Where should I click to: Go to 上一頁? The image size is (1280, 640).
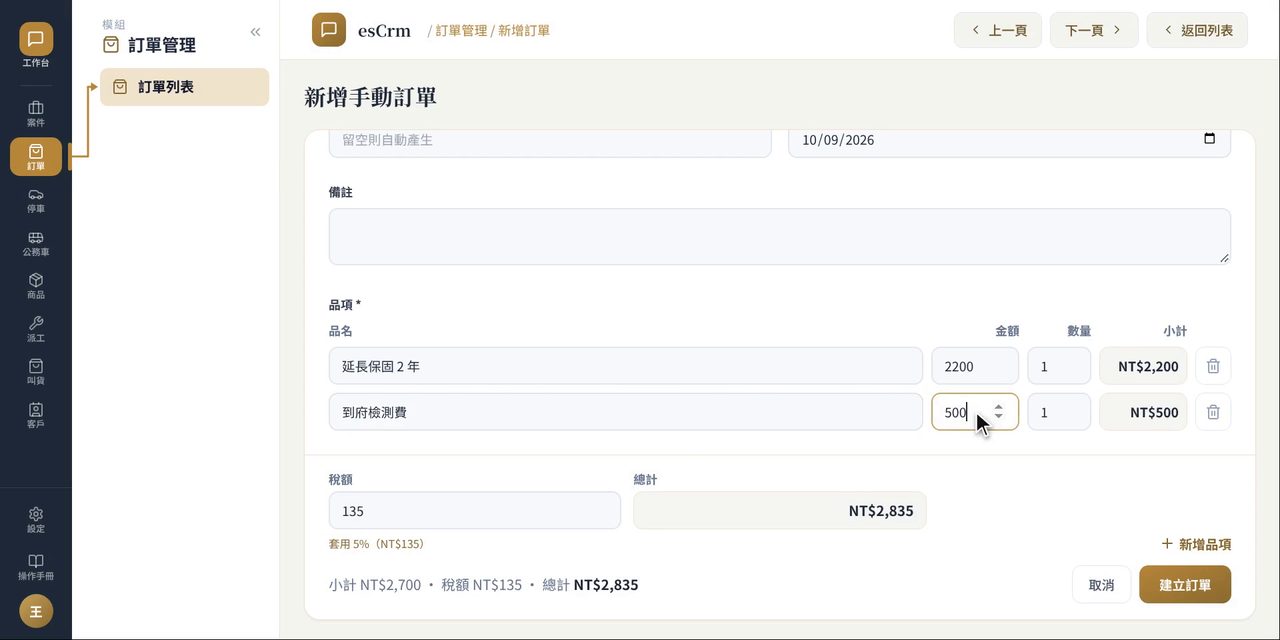[x=998, y=30]
